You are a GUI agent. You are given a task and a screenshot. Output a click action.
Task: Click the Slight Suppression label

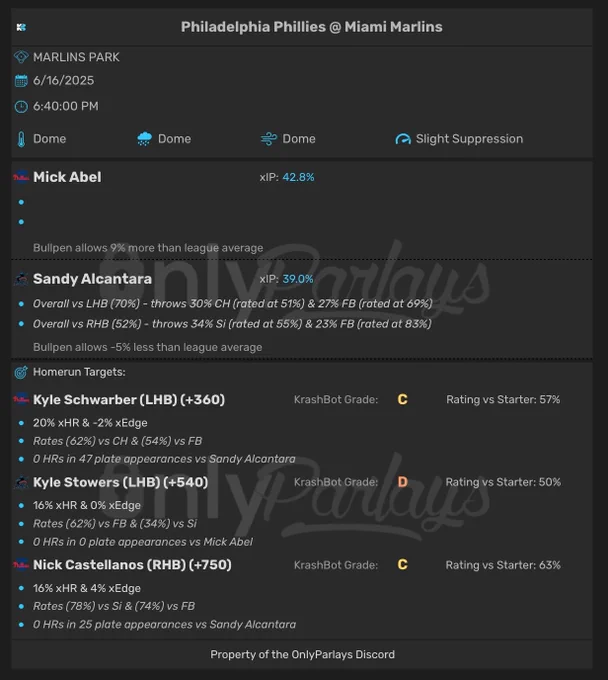469,139
